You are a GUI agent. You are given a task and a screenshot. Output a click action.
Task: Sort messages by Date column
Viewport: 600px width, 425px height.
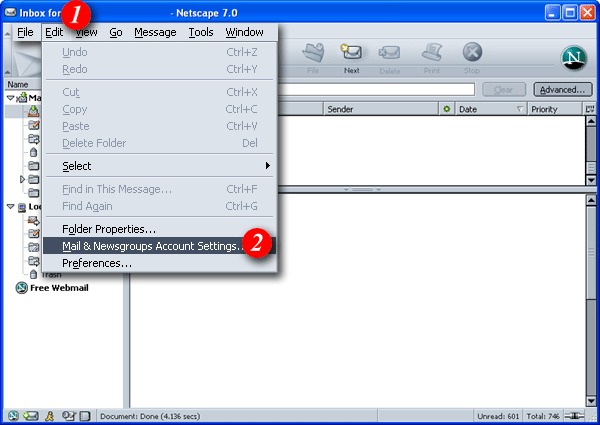point(483,109)
